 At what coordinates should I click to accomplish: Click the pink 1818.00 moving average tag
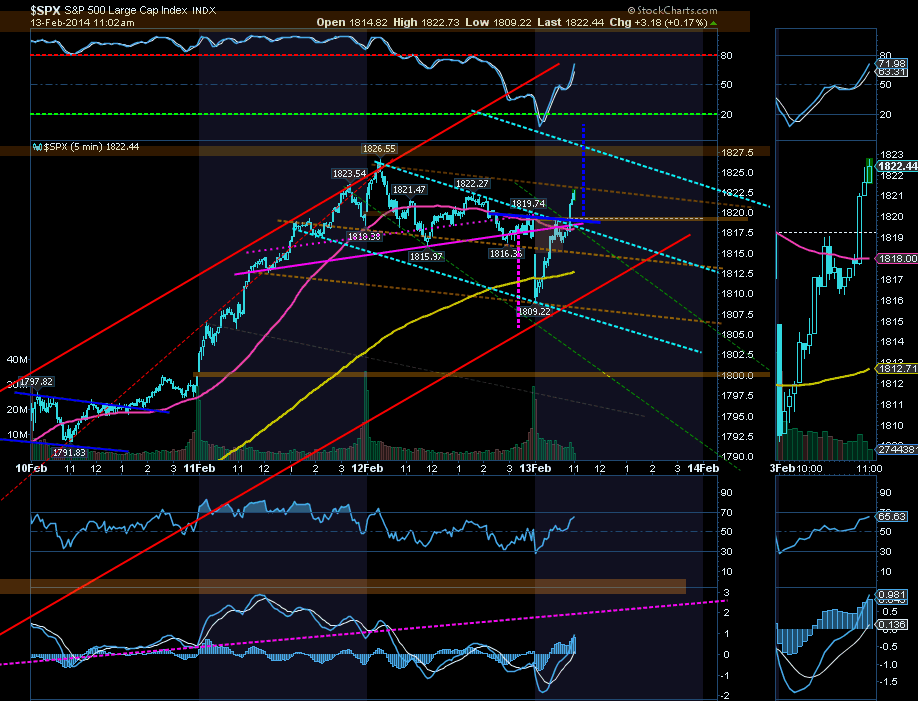click(x=896, y=258)
